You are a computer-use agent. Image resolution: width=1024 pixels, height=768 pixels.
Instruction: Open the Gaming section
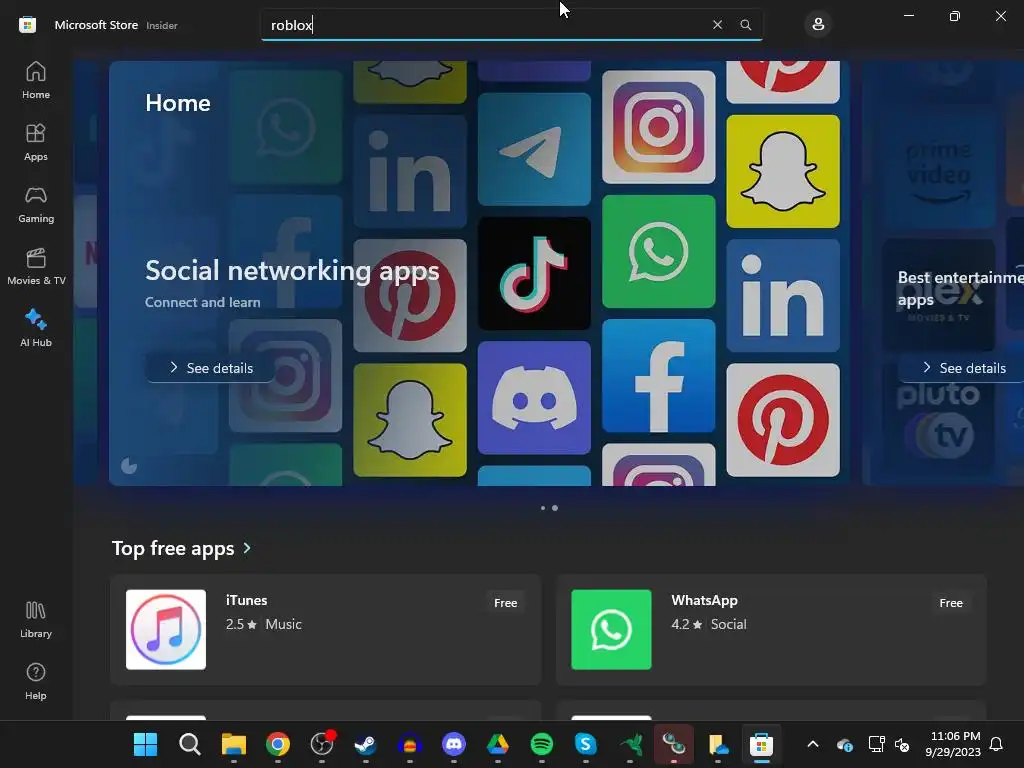point(36,204)
